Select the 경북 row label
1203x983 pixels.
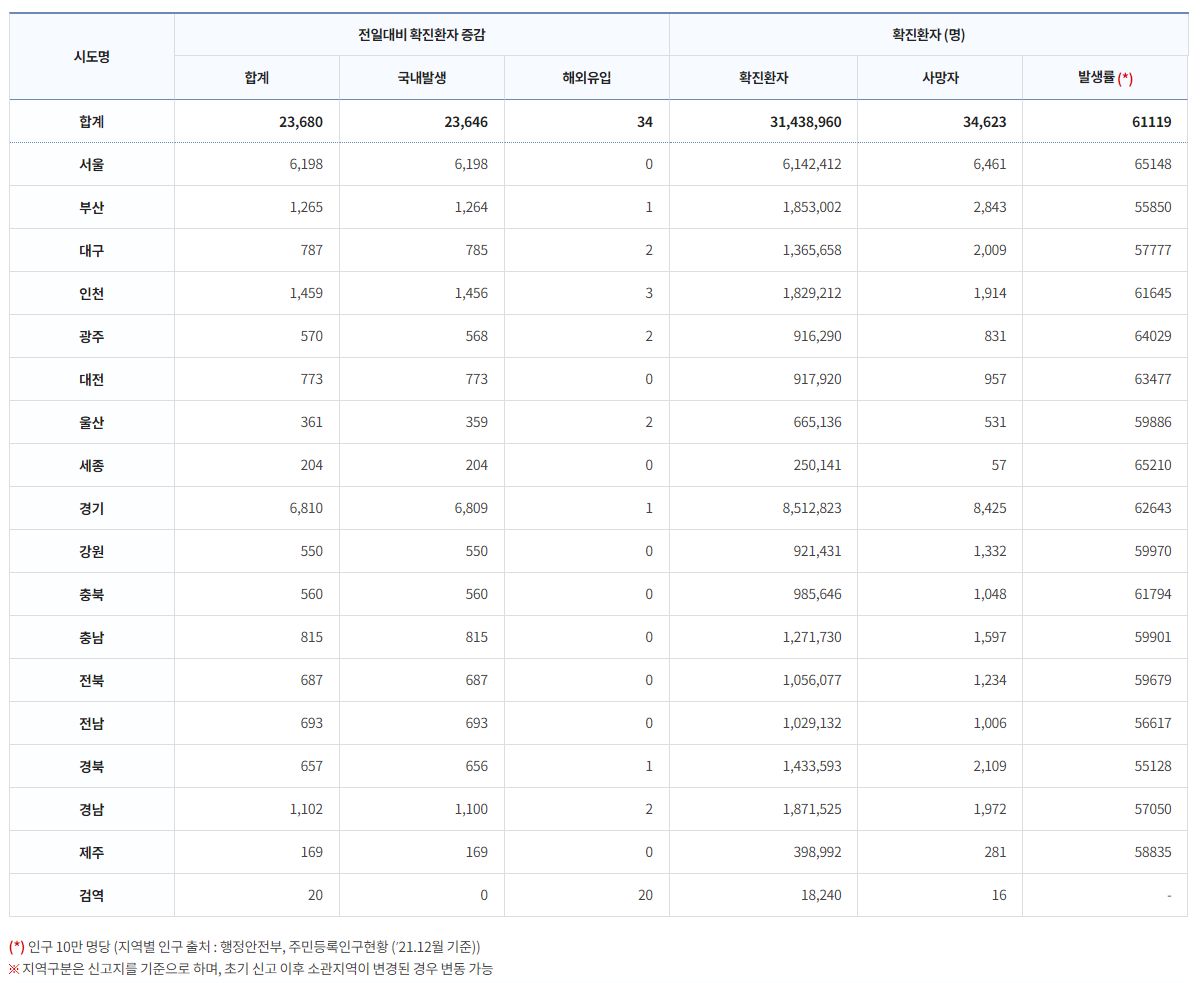tap(92, 766)
